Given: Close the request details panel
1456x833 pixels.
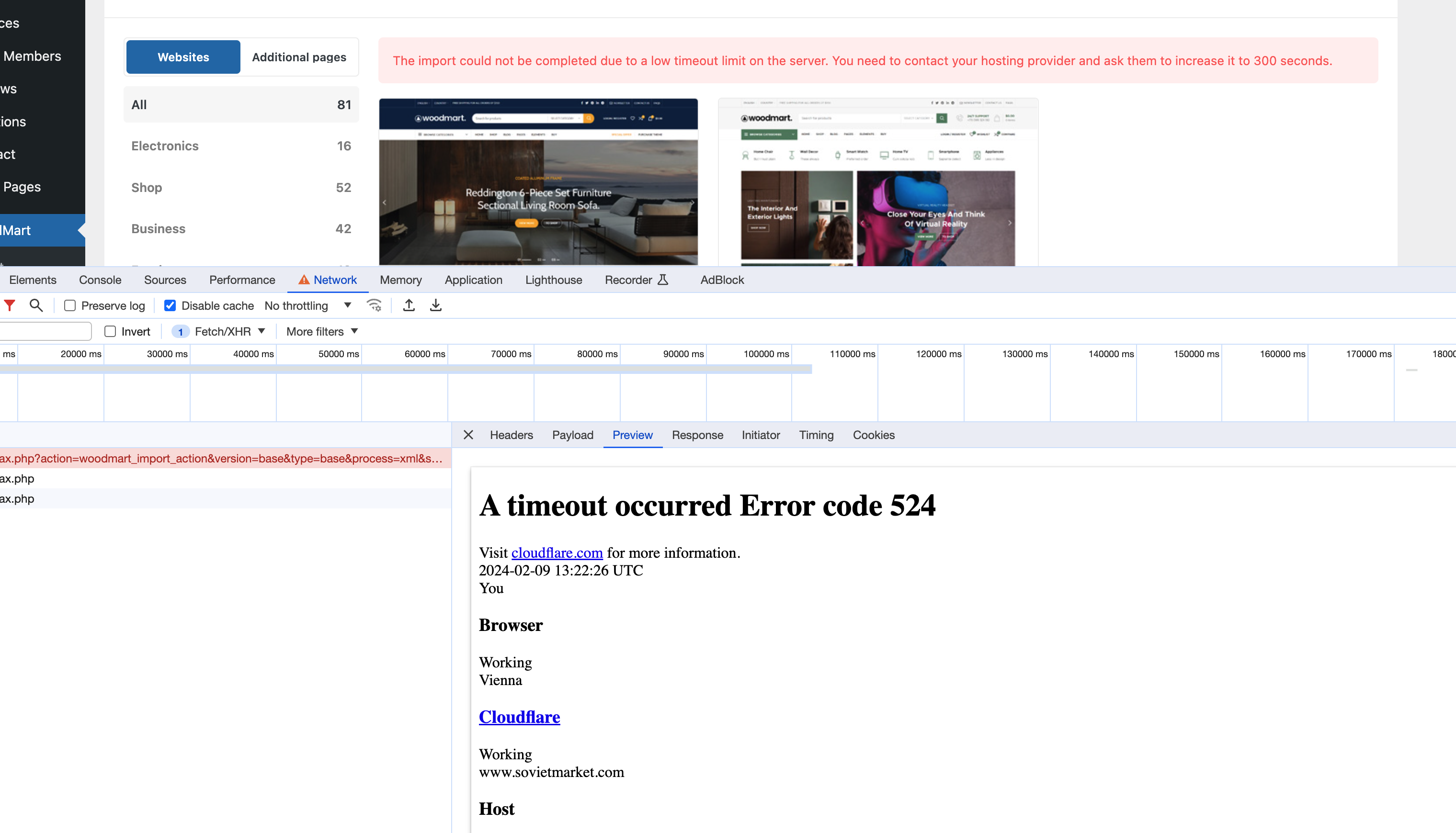Looking at the screenshot, I should [468, 435].
